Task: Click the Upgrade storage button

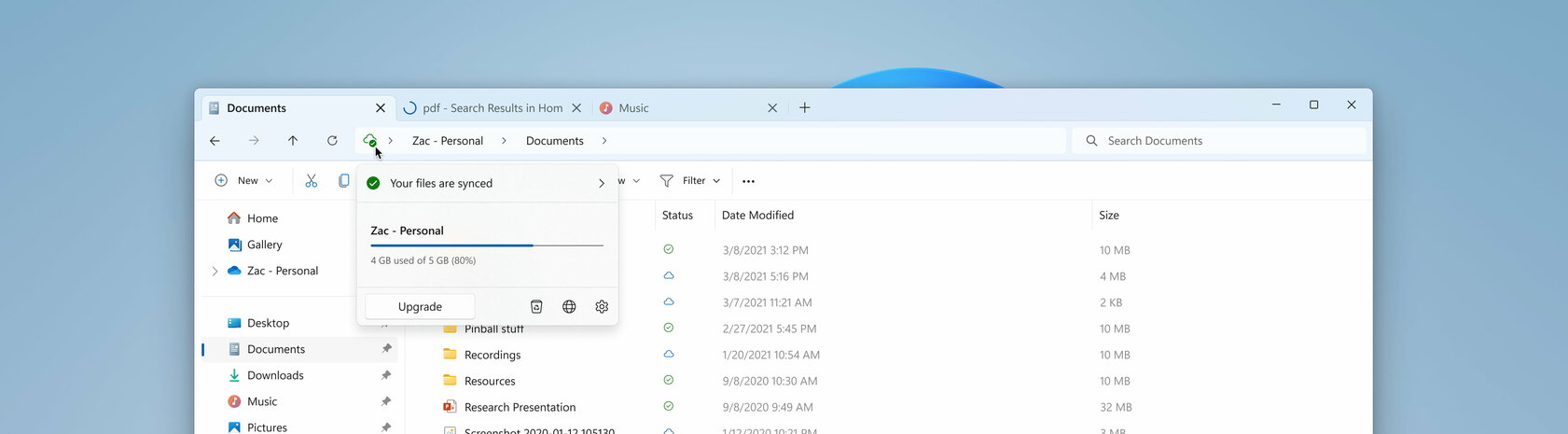Action: pos(420,306)
